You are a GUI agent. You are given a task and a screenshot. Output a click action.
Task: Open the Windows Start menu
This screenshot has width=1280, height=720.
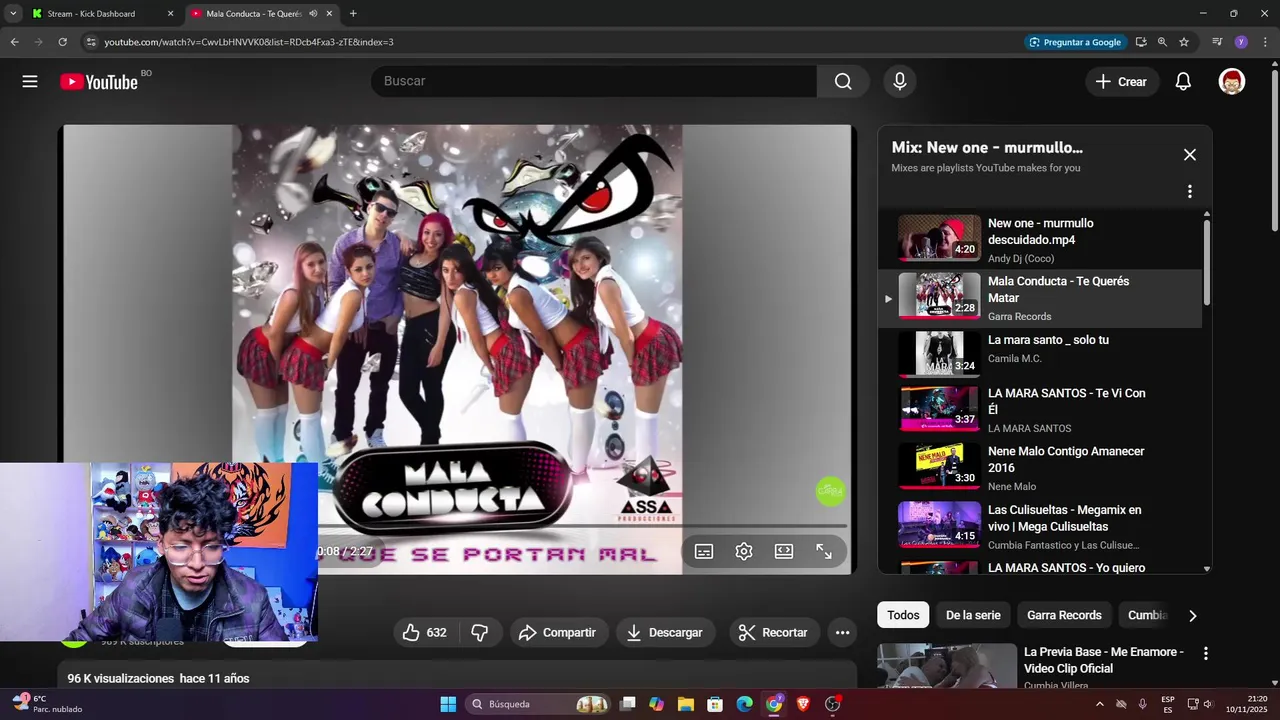click(448, 704)
